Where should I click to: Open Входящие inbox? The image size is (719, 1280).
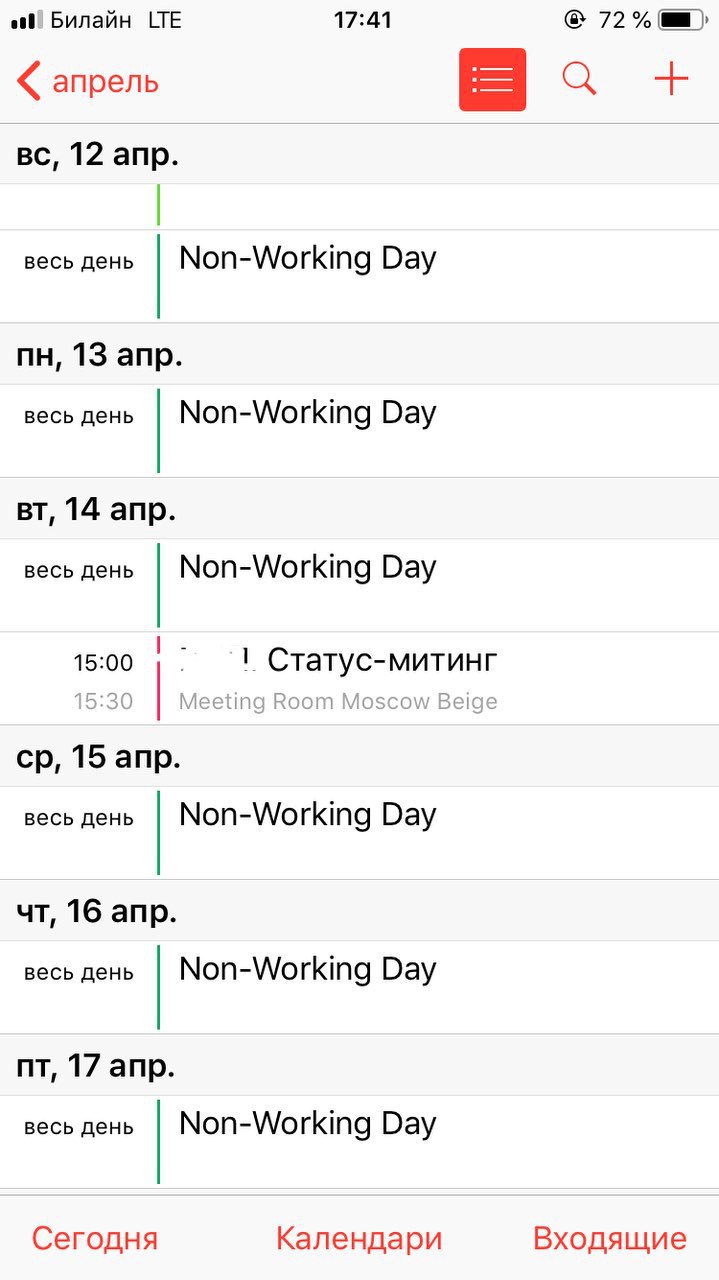click(610, 1238)
